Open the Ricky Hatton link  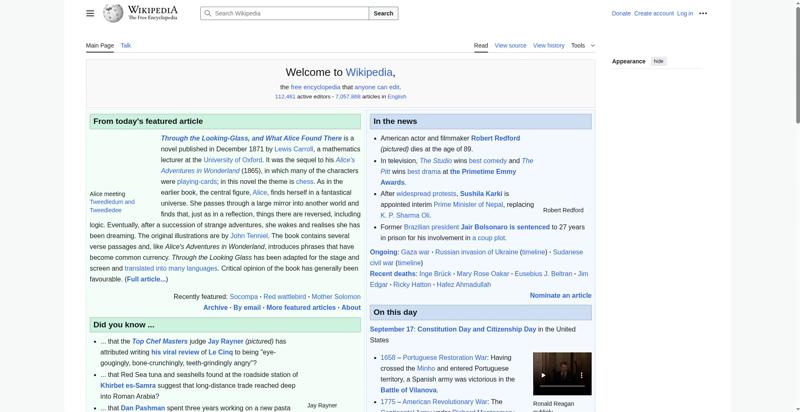point(412,285)
